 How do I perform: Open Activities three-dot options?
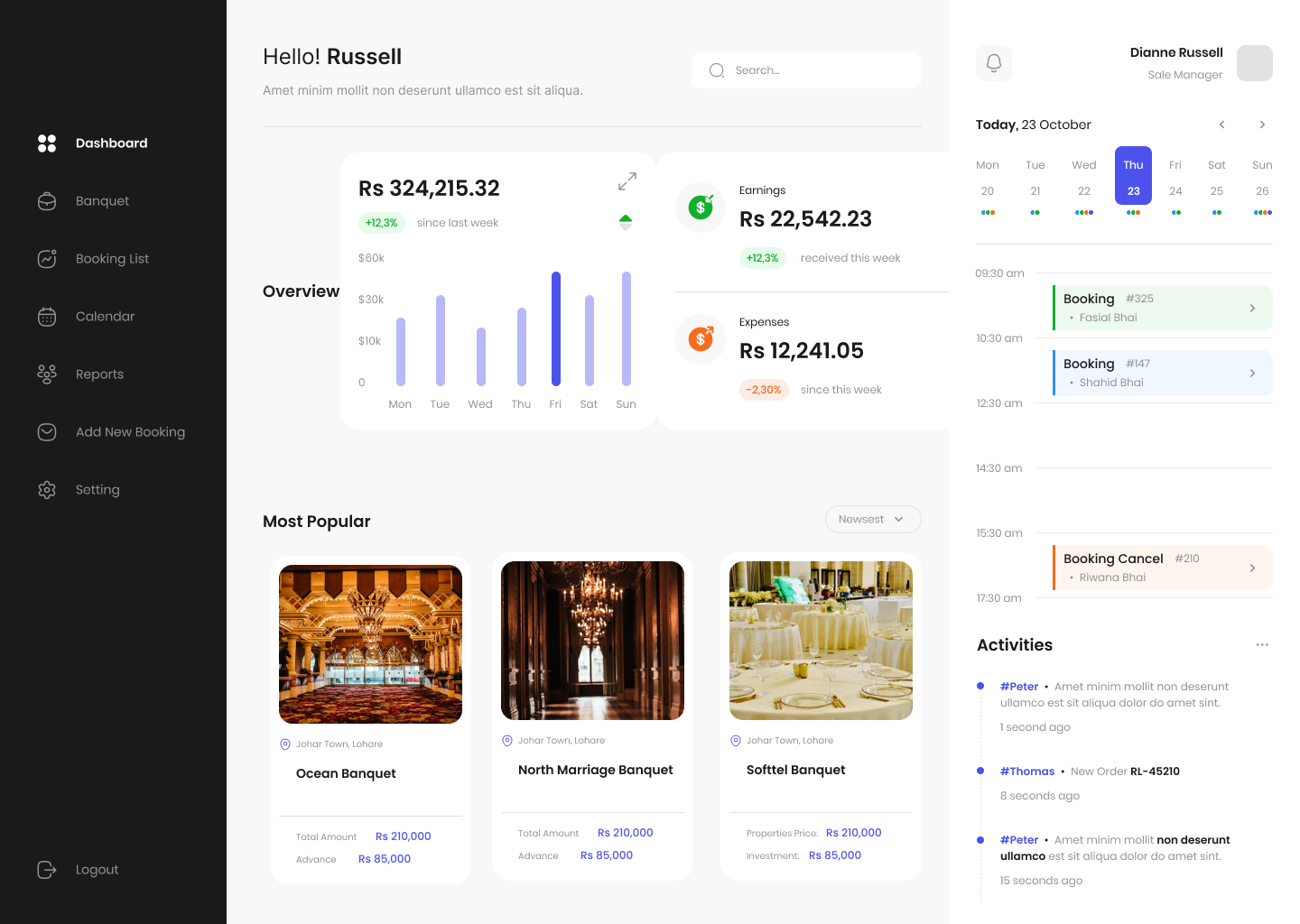pyautogui.click(x=1262, y=645)
